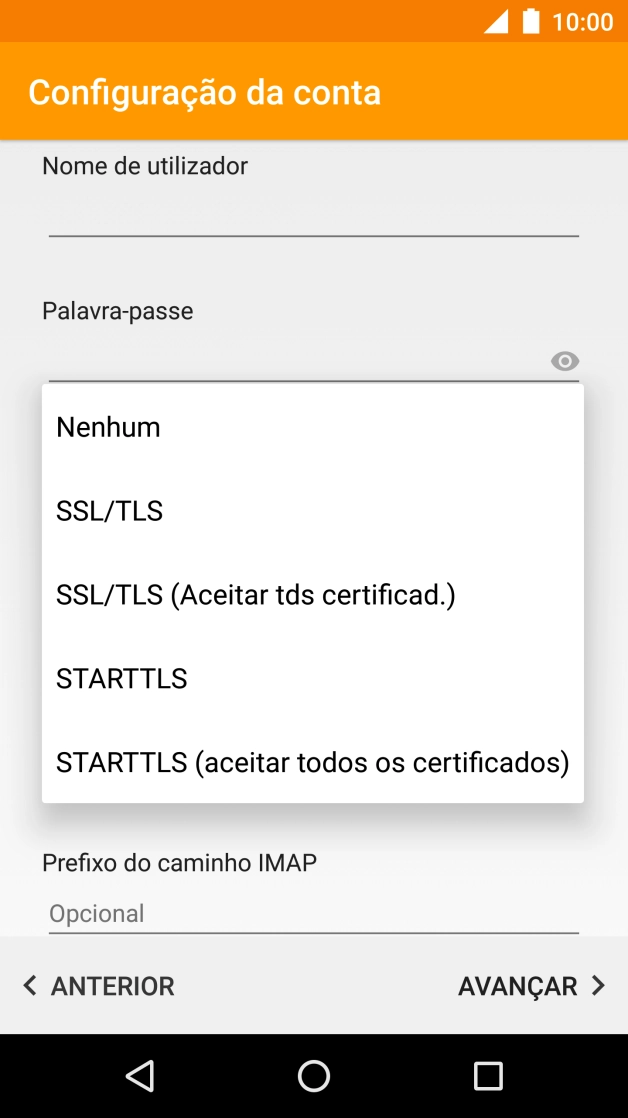Image resolution: width=628 pixels, height=1118 pixels.
Task: Choose the "STARTTLS" entry
Action: [121, 678]
